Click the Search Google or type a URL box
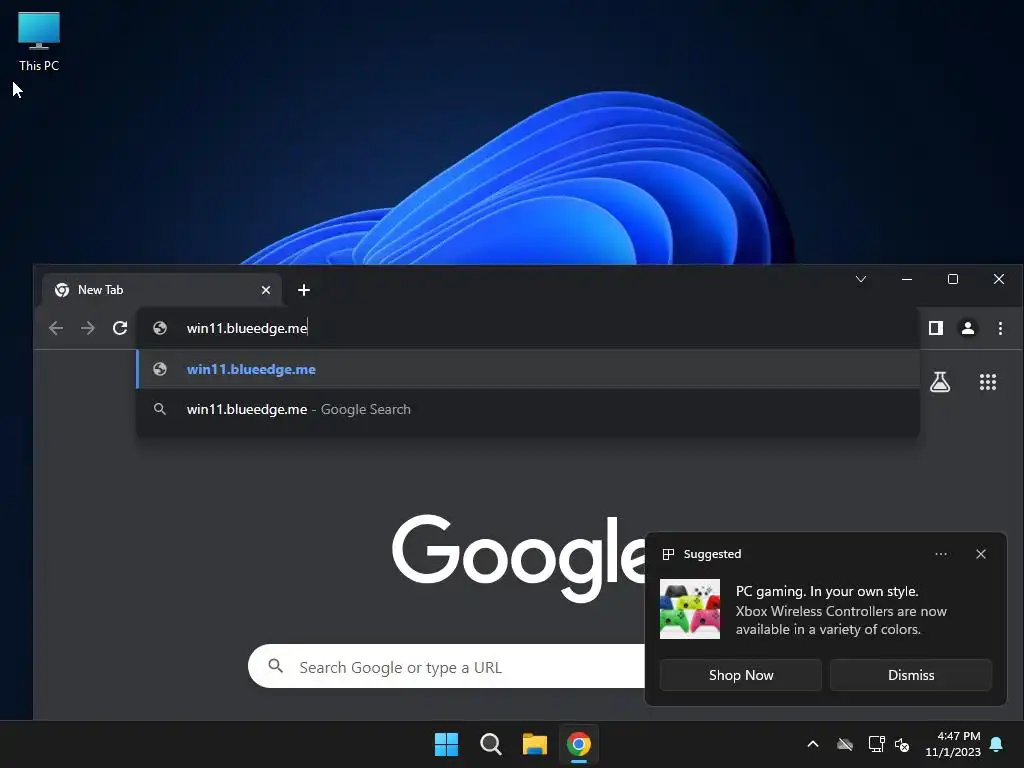The width and height of the screenshot is (1024, 768). 447,667
